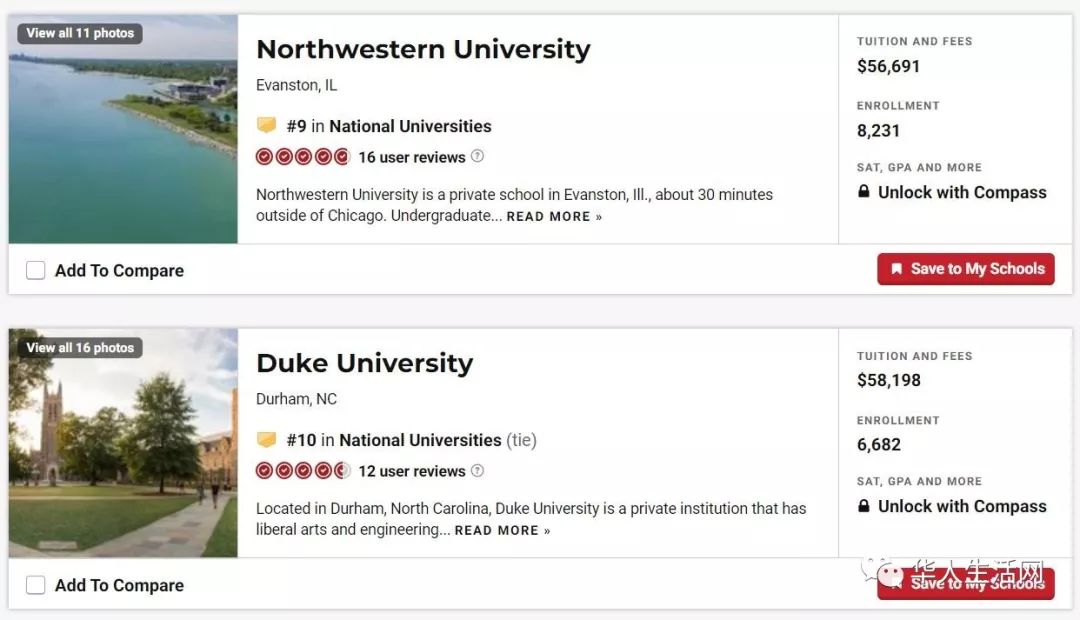This screenshot has height=620, width=1080.
Task: Click lock icon in Duke's Compass section
Action: click(x=864, y=506)
